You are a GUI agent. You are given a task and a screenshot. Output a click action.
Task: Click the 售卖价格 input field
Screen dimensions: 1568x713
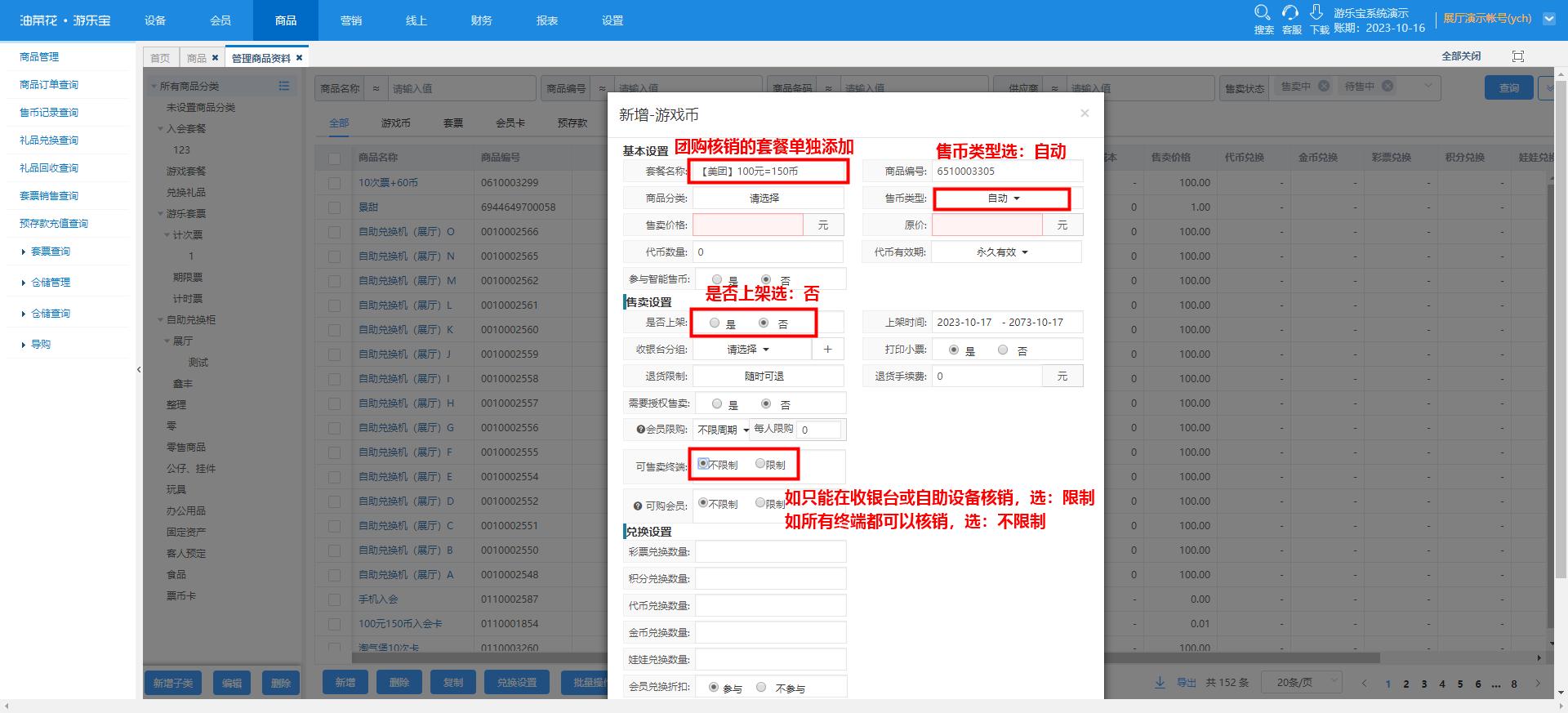[748, 225]
